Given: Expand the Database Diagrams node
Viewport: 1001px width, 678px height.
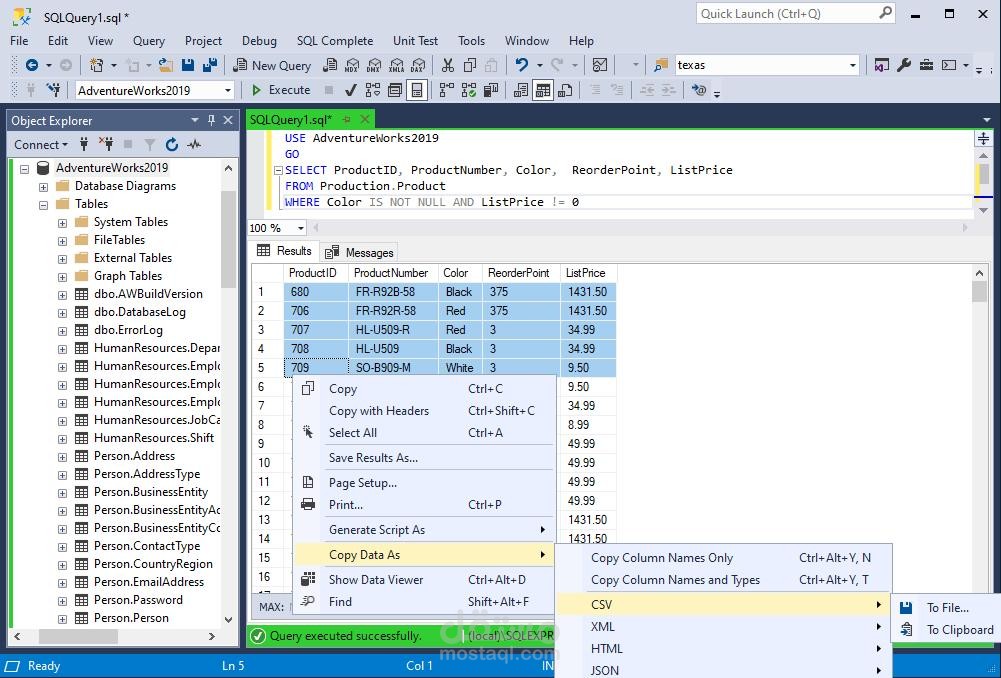Looking at the screenshot, I should pyautogui.click(x=43, y=187).
